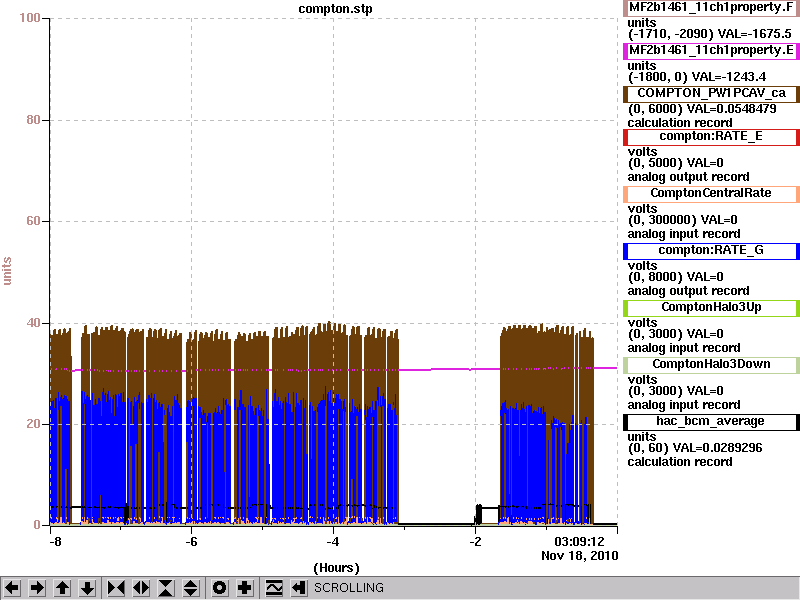Click the 100 tick on y-axis

click(30, 18)
